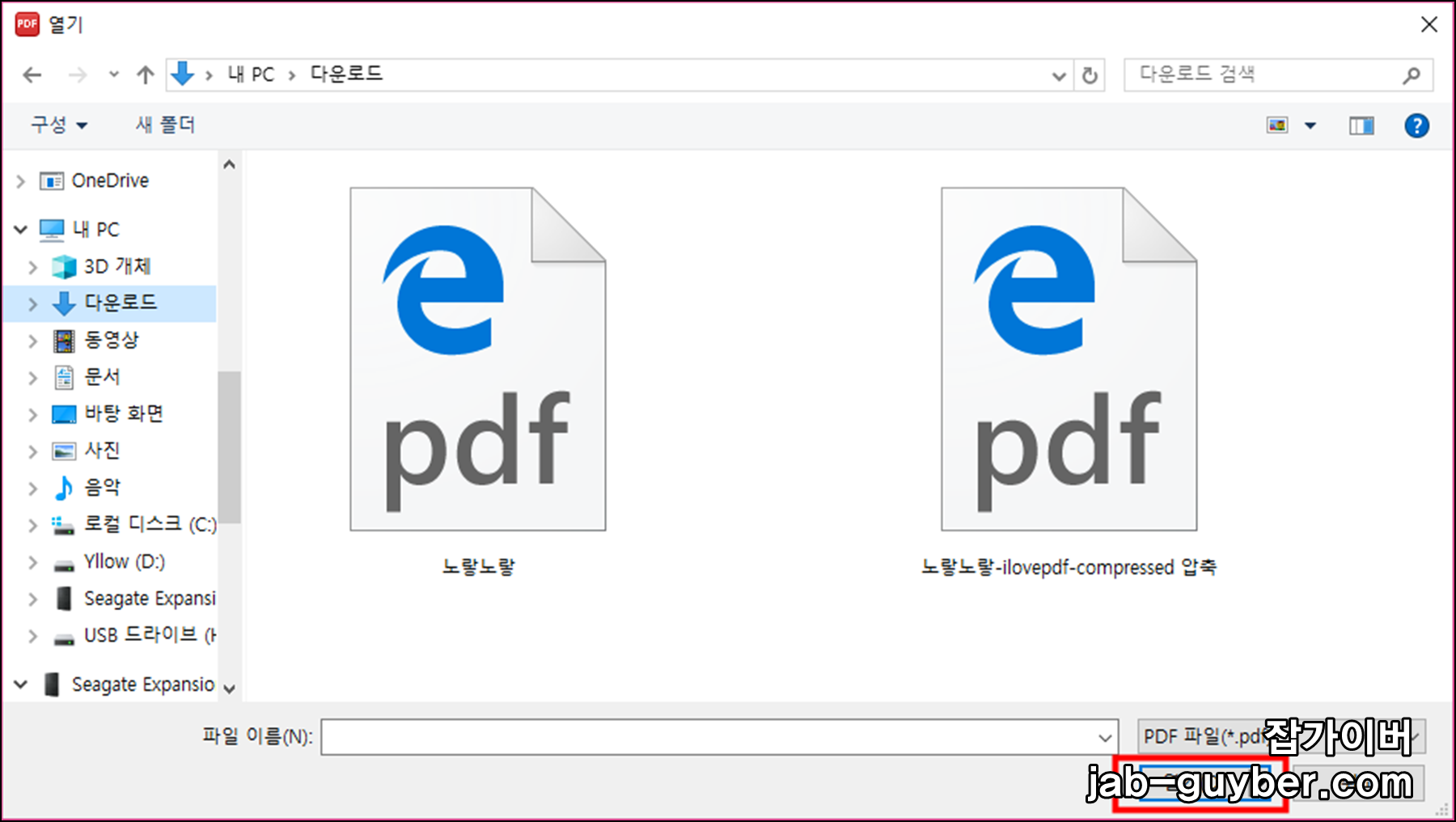Select the 'Yllow (D:)' drive

pos(125,561)
